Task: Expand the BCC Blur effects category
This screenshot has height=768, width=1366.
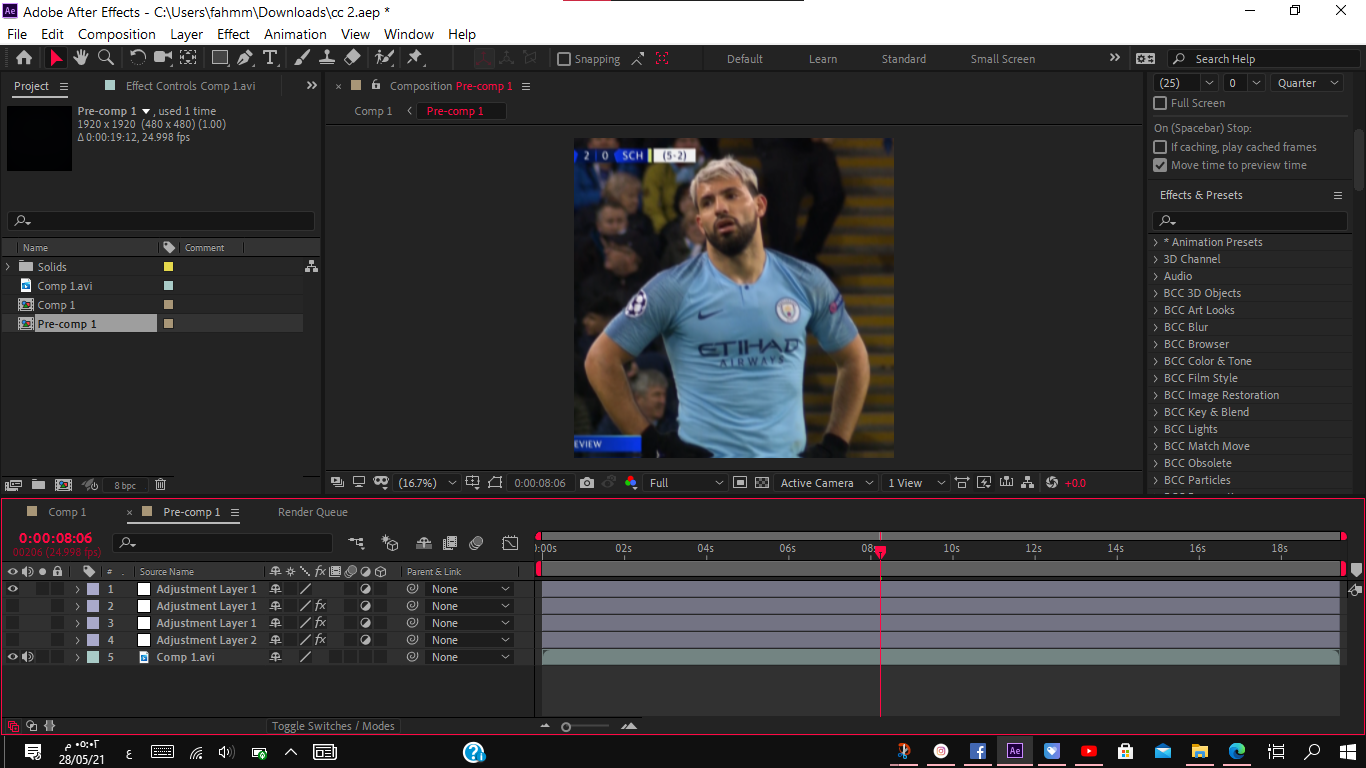Action: (x=1156, y=327)
